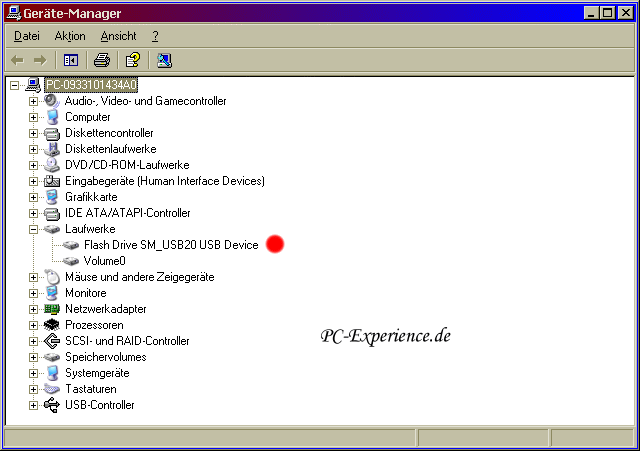Open the Help properties toolbar icon
The width and height of the screenshot is (640, 451).
(133, 60)
